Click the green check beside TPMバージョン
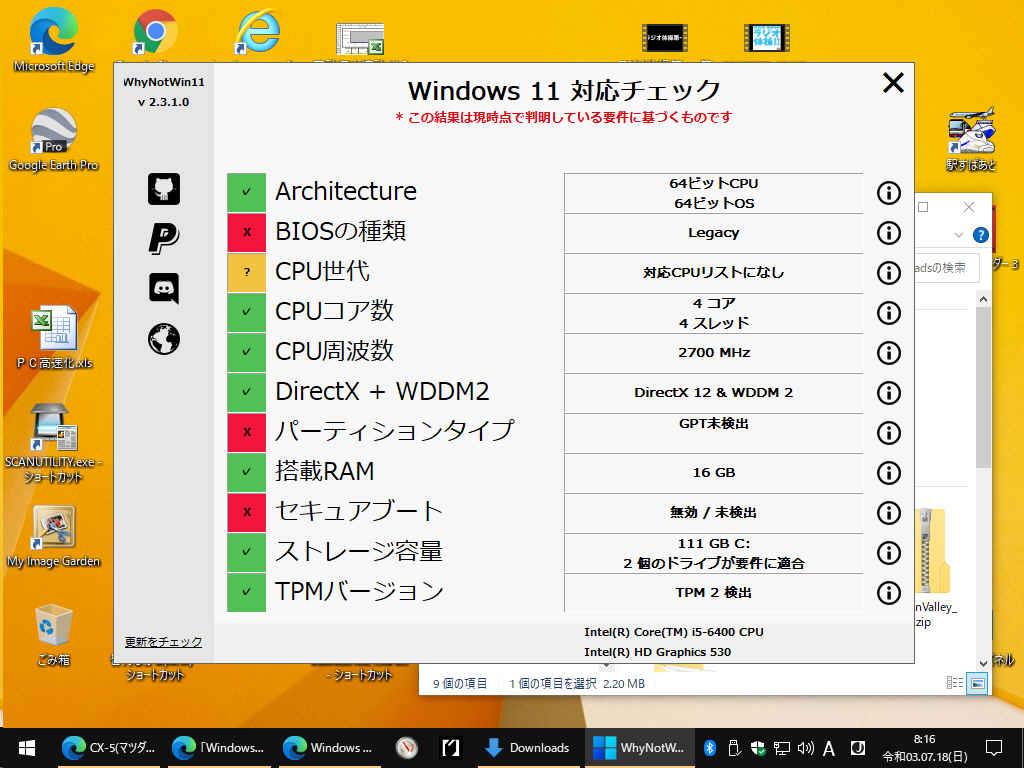The height and width of the screenshot is (768, 1024). 246,592
